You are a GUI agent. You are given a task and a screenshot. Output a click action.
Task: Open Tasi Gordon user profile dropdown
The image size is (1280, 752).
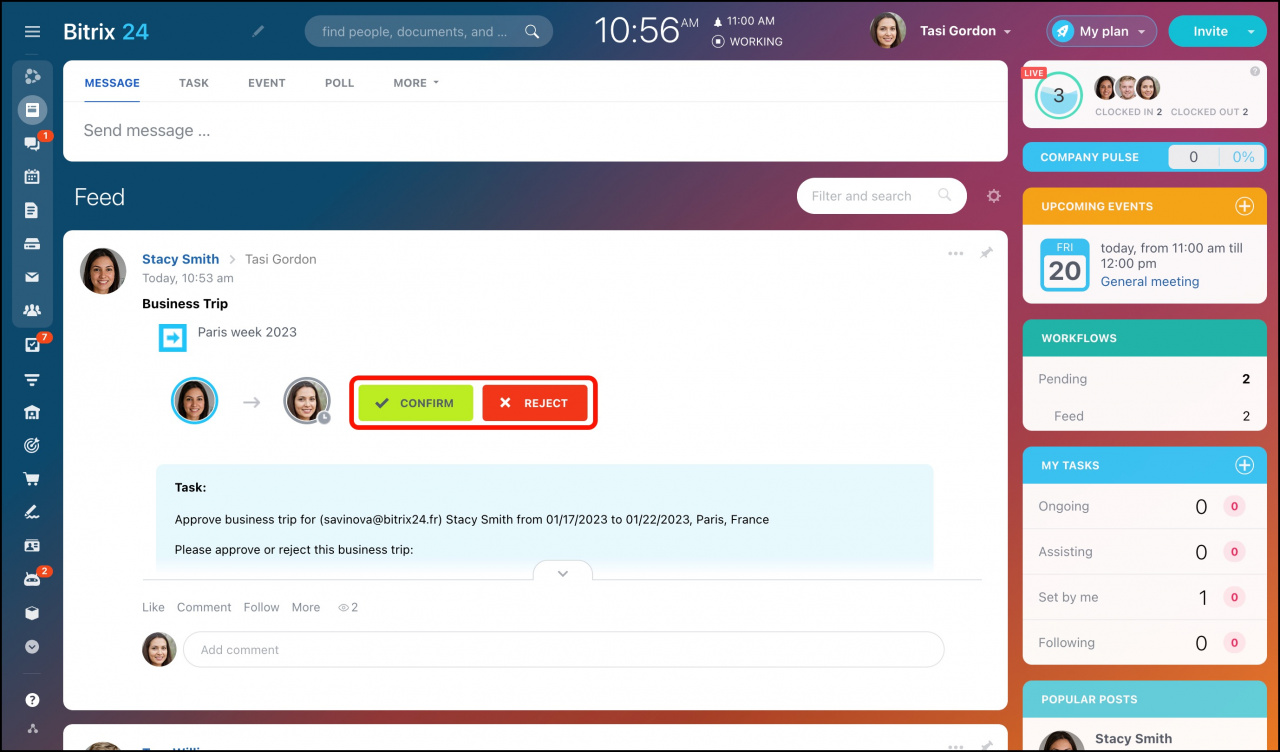coord(965,31)
